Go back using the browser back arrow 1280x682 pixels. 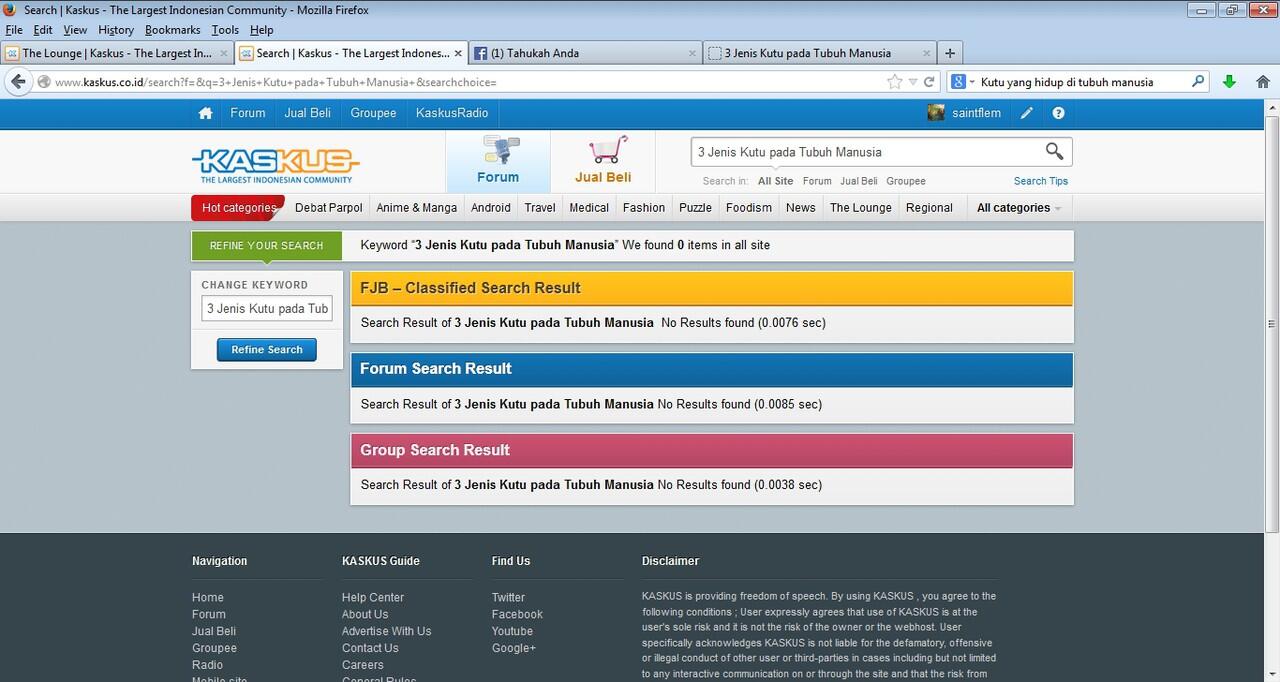(x=18, y=82)
